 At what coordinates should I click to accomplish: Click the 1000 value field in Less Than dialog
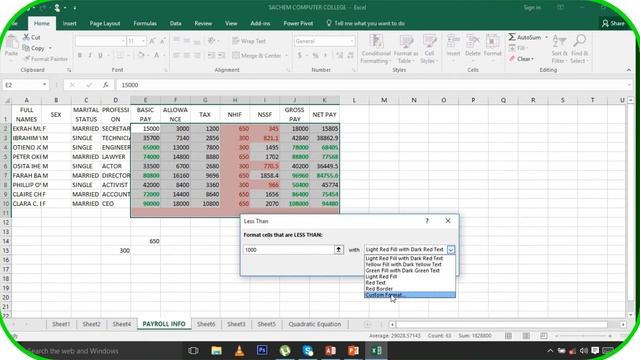point(289,249)
